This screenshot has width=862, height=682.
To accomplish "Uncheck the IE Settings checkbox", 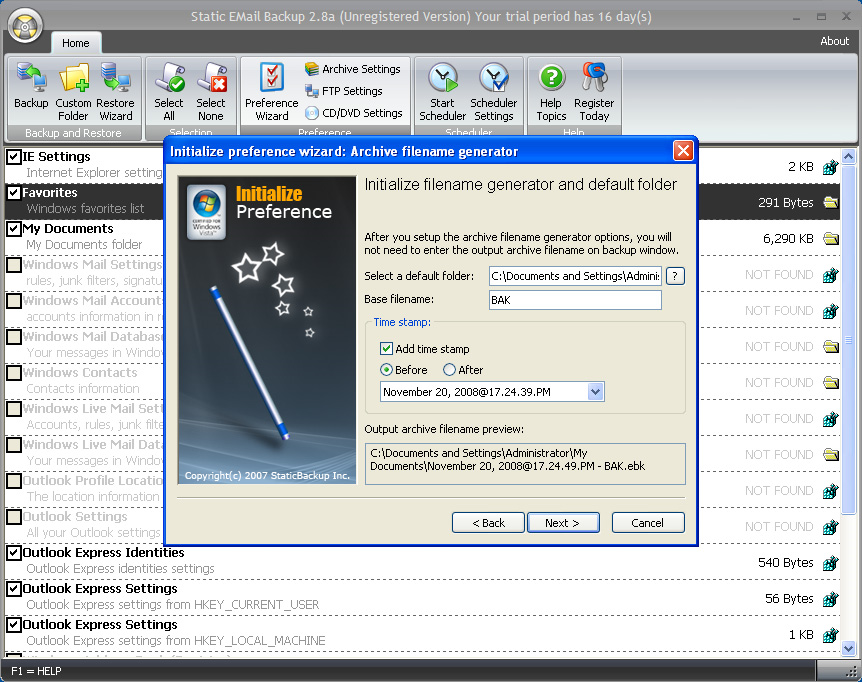I will click(x=14, y=157).
